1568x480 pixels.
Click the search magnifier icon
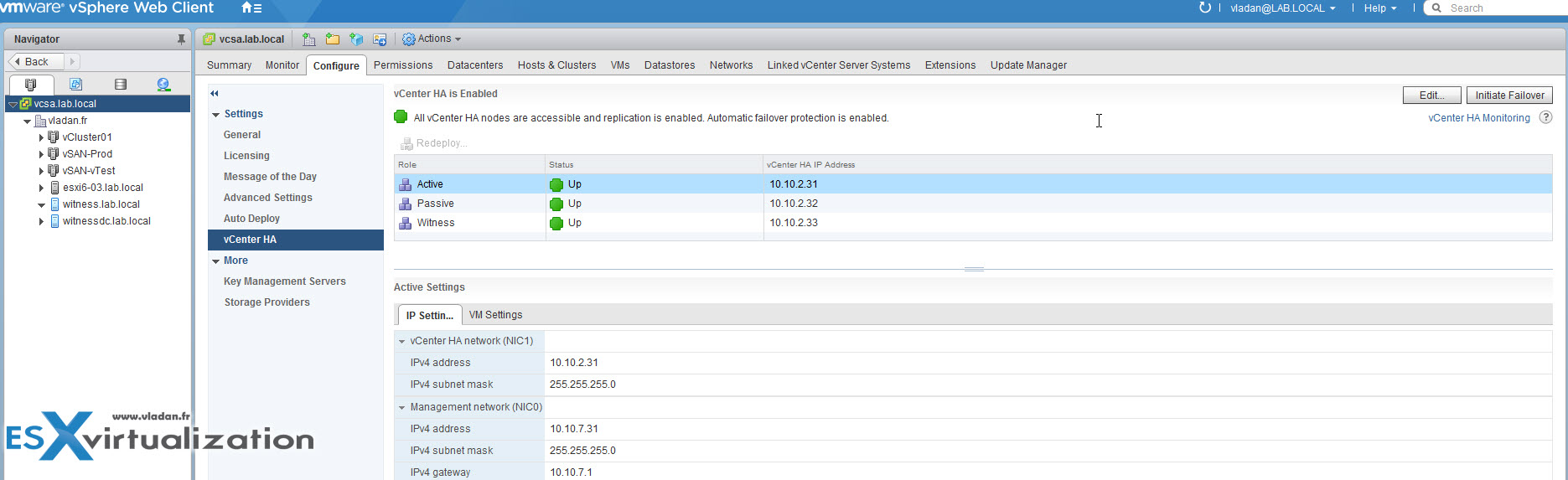[x=1436, y=8]
